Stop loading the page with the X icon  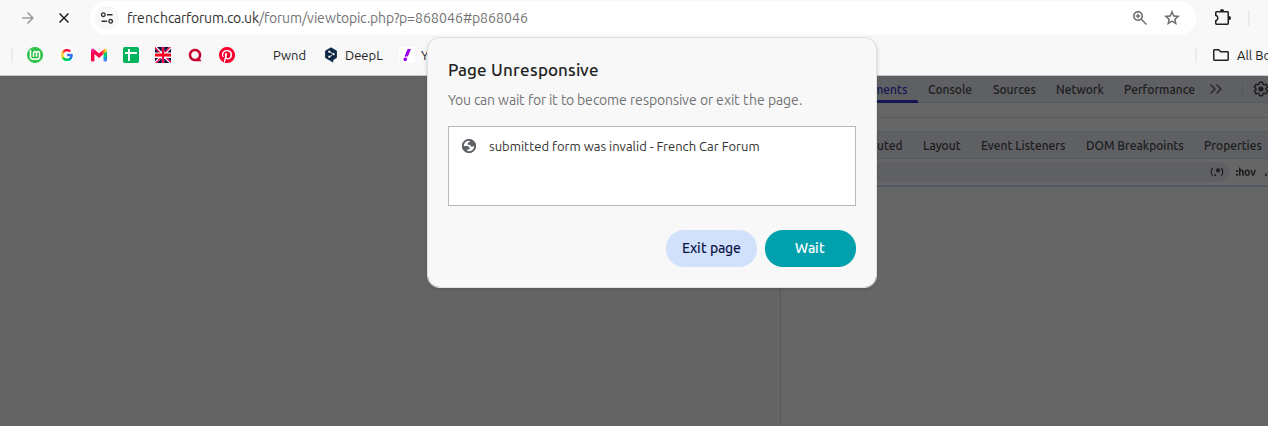[63, 18]
